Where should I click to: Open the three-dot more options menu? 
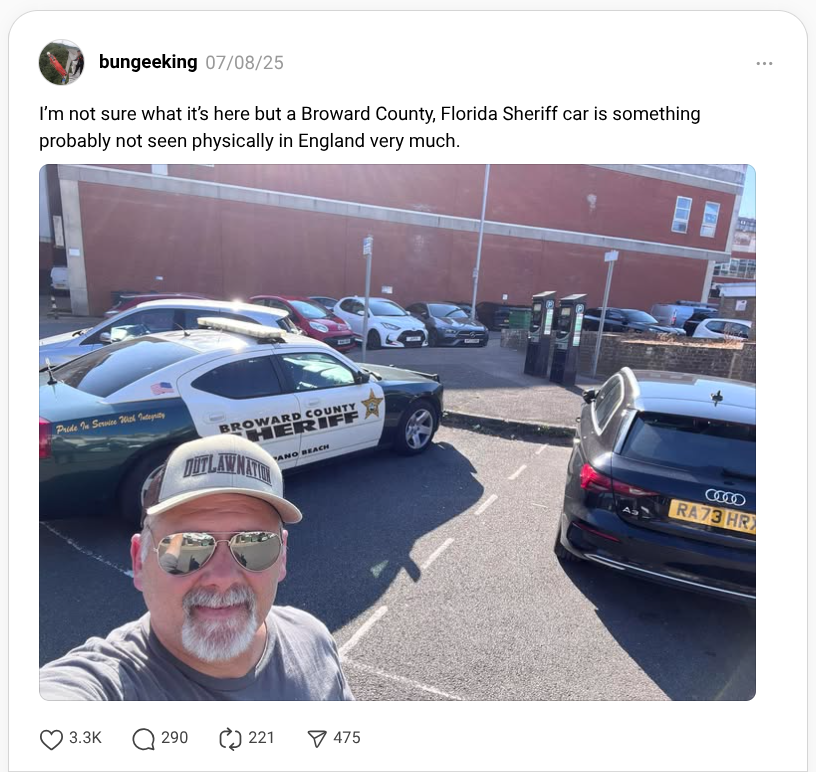(764, 64)
